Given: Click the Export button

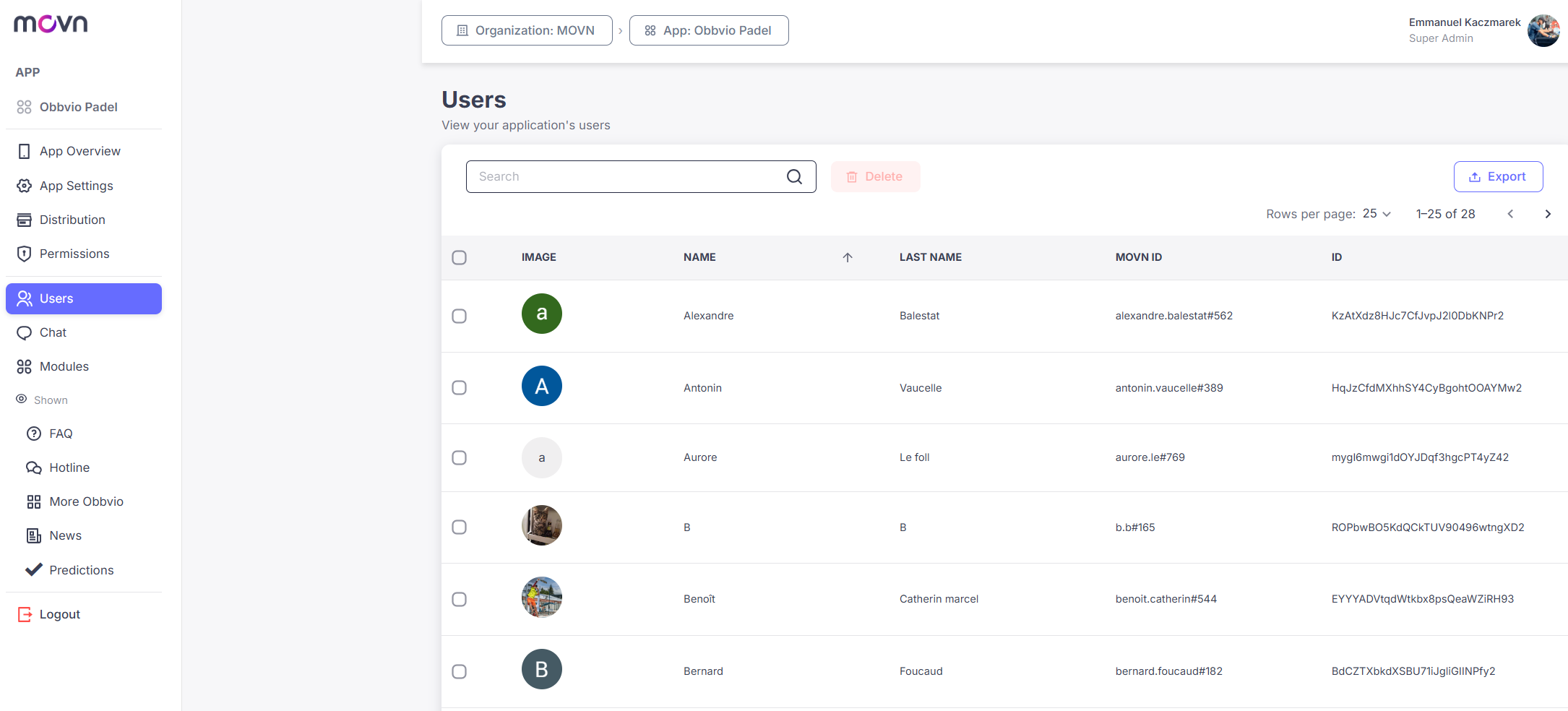Looking at the screenshot, I should point(1498,176).
